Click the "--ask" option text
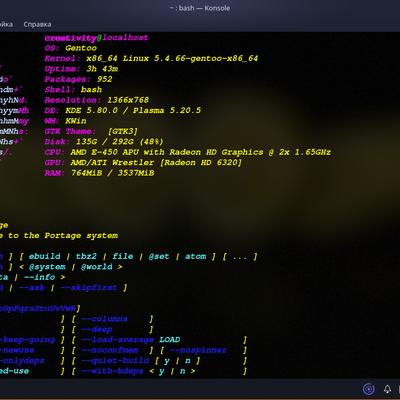 [x=31, y=287]
